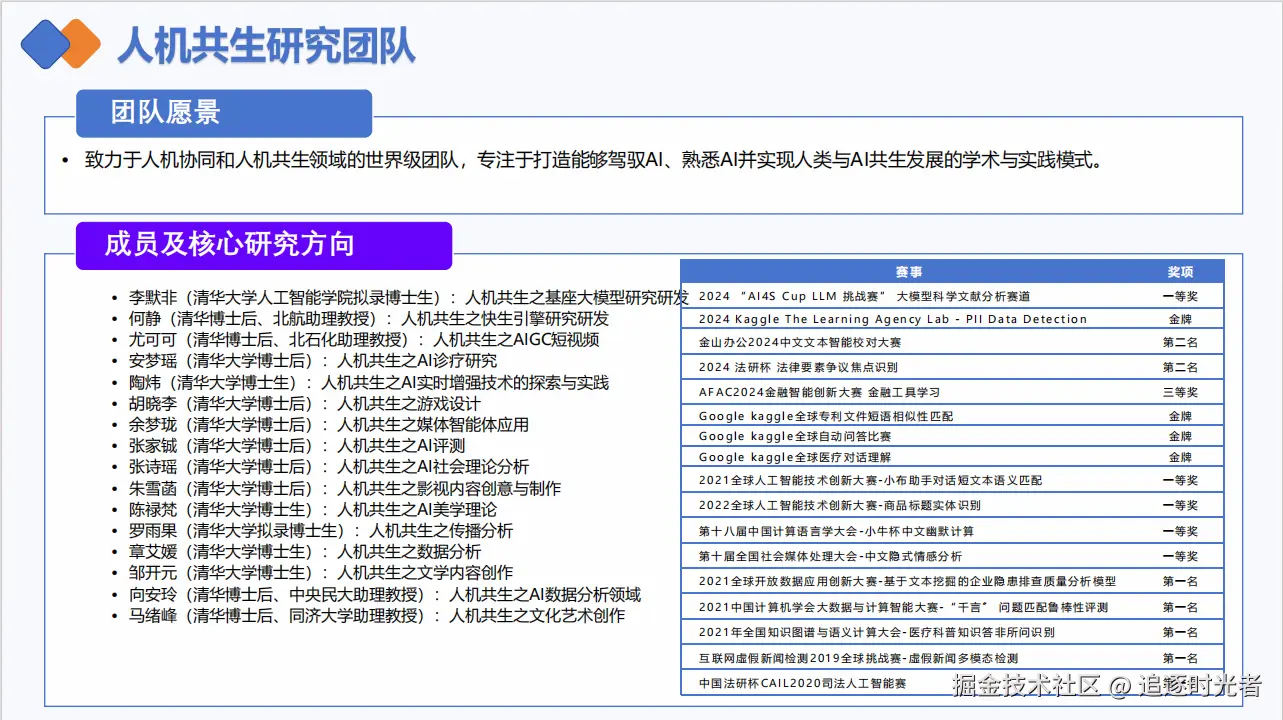The width and height of the screenshot is (1283, 720).
Task: Select 金山办公2024中文文本智能校对大赛 entry
Action: (x=800, y=342)
